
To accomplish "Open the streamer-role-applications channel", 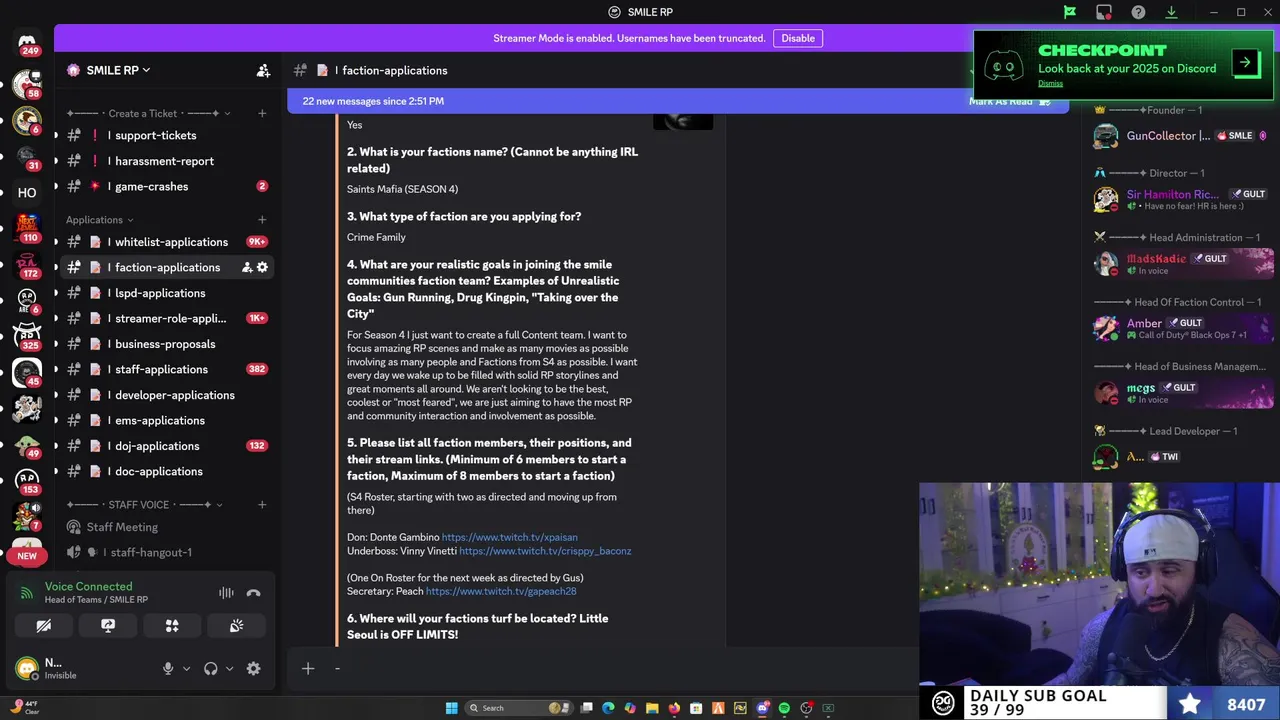I will (x=166, y=318).
